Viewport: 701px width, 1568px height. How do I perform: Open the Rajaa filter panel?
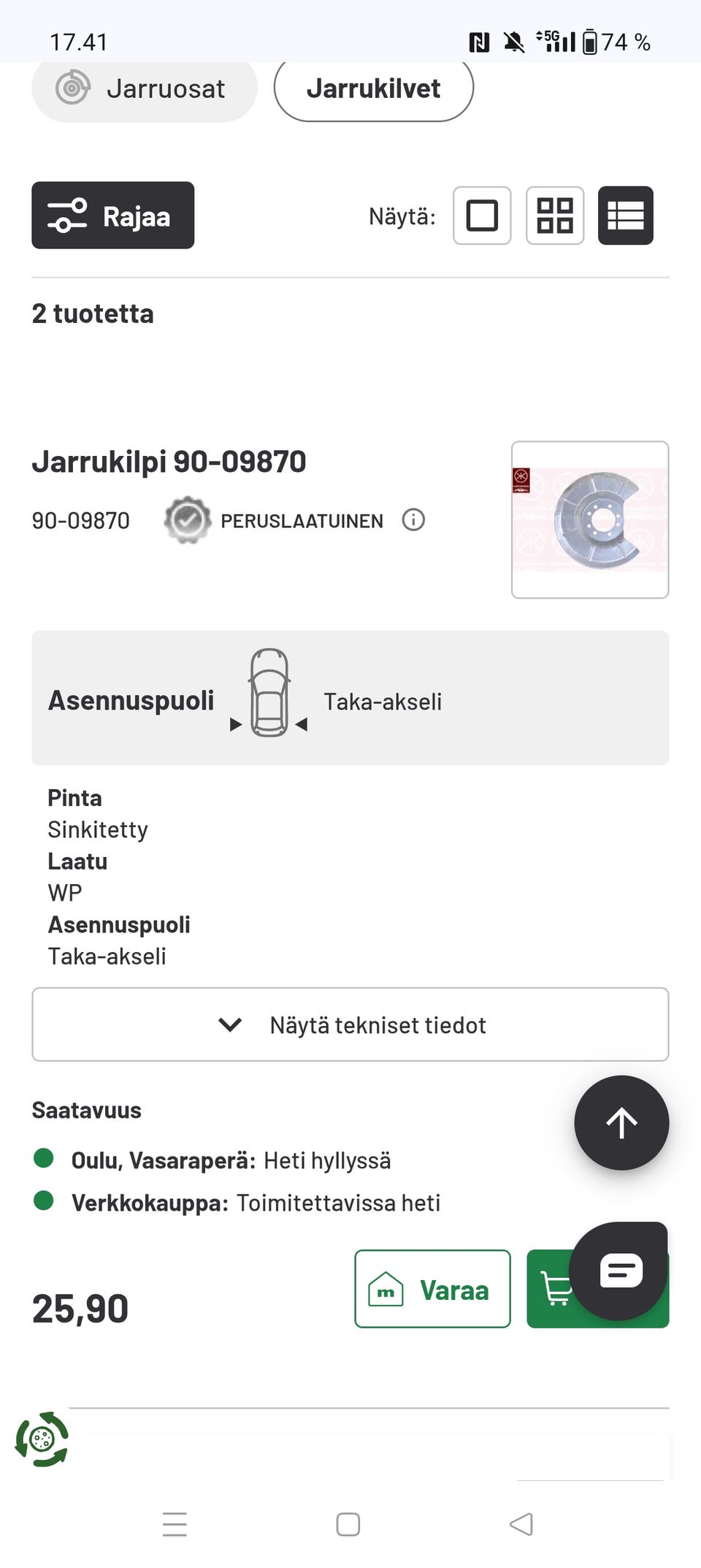[x=113, y=216]
